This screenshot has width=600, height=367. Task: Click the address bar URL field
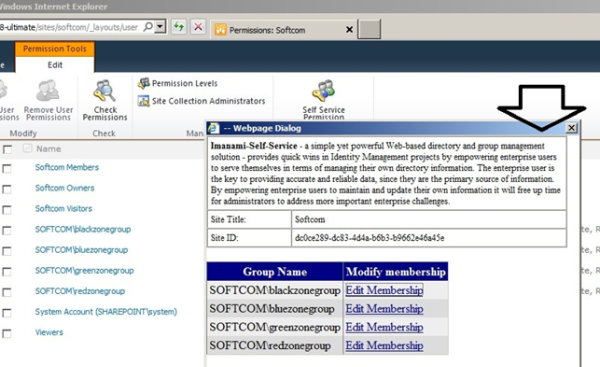(x=70, y=27)
